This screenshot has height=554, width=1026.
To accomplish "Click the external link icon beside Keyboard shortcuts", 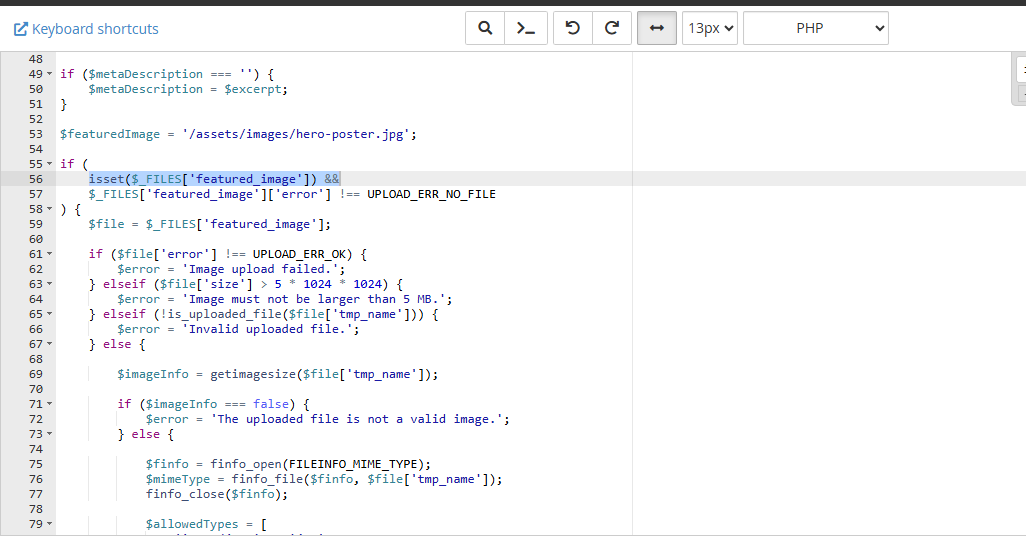I will click(21, 29).
